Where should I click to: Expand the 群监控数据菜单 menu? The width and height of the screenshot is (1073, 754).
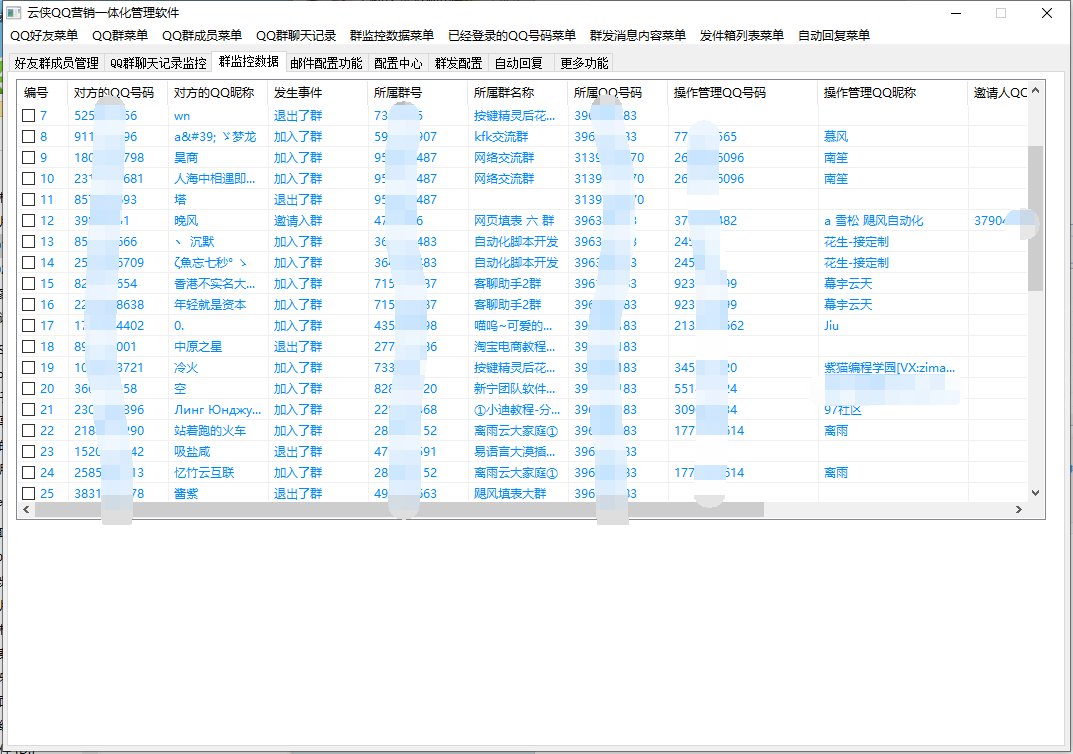click(x=391, y=36)
